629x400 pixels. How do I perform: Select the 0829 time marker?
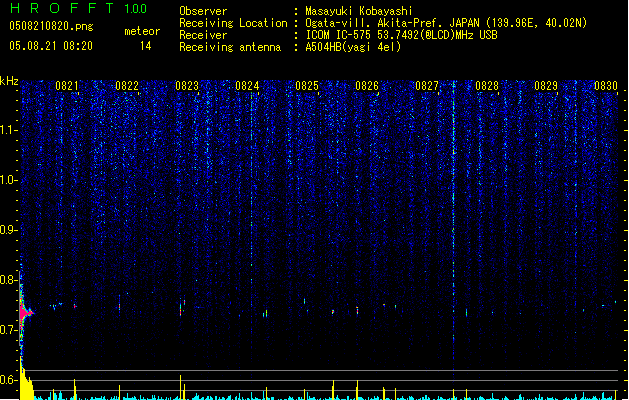pos(546,86)
